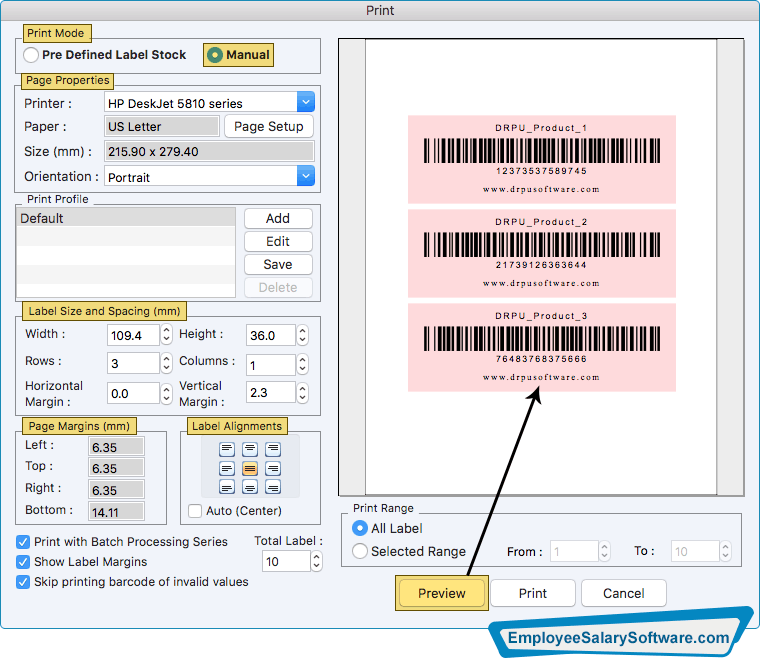Select the top-center label alignment icon

[x=250, y=450]
